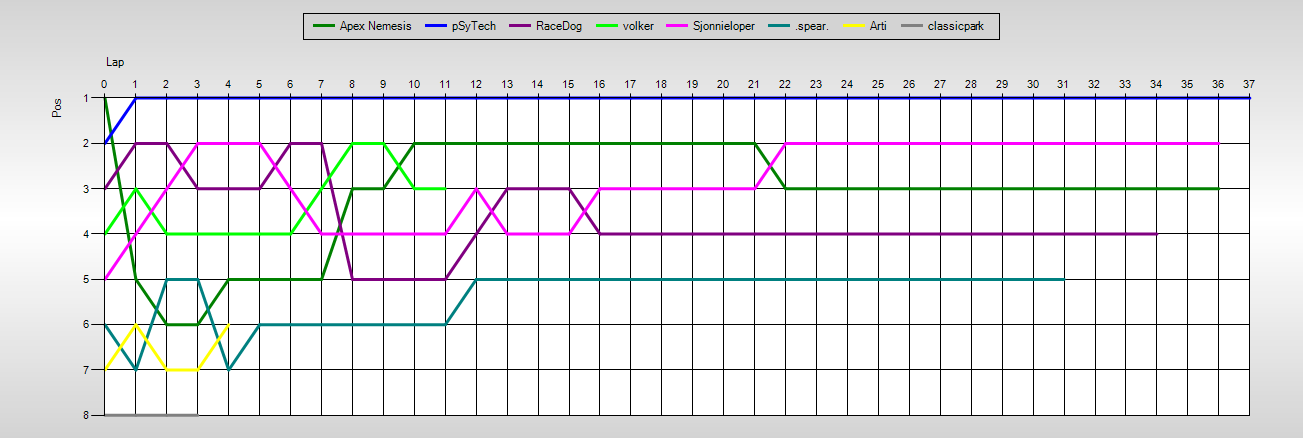Click the Pos axis title

(57, 107)
